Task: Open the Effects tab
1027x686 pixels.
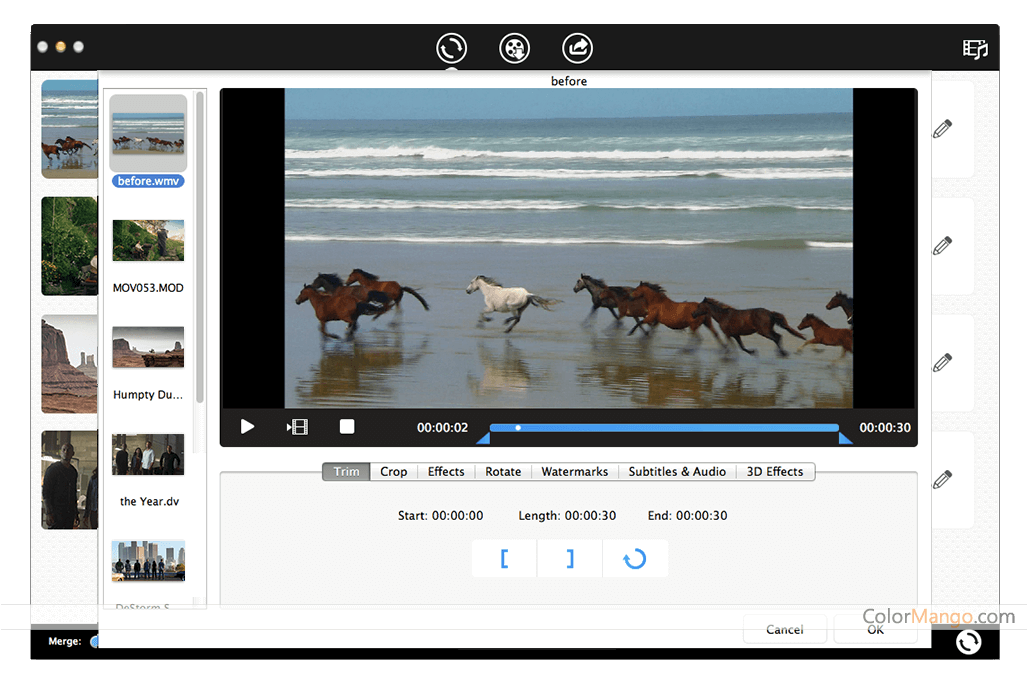Action: click(x=446, y=472)
